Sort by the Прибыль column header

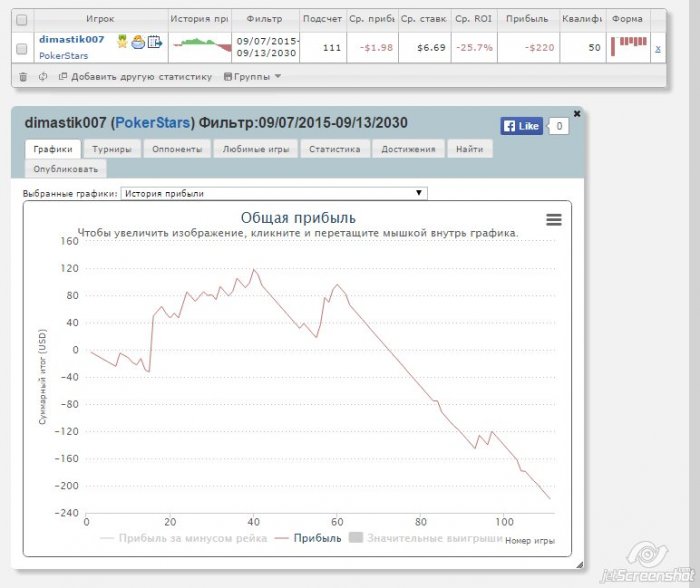point(527,19)
